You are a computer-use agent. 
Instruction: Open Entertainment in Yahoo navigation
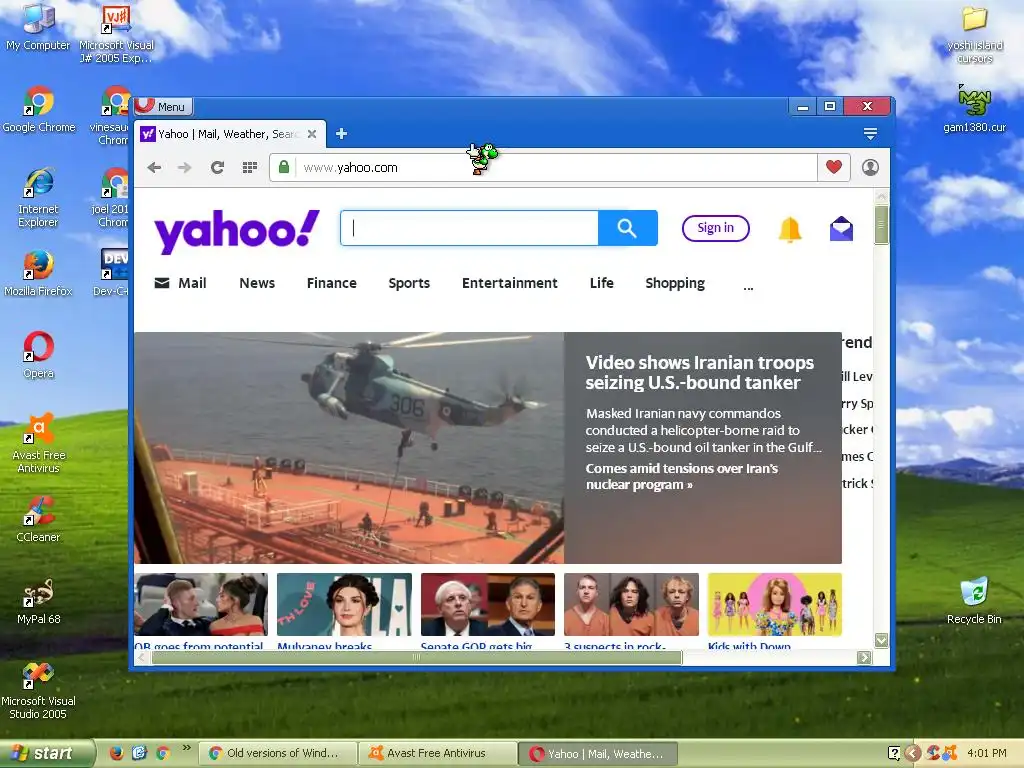pos(510,283)
